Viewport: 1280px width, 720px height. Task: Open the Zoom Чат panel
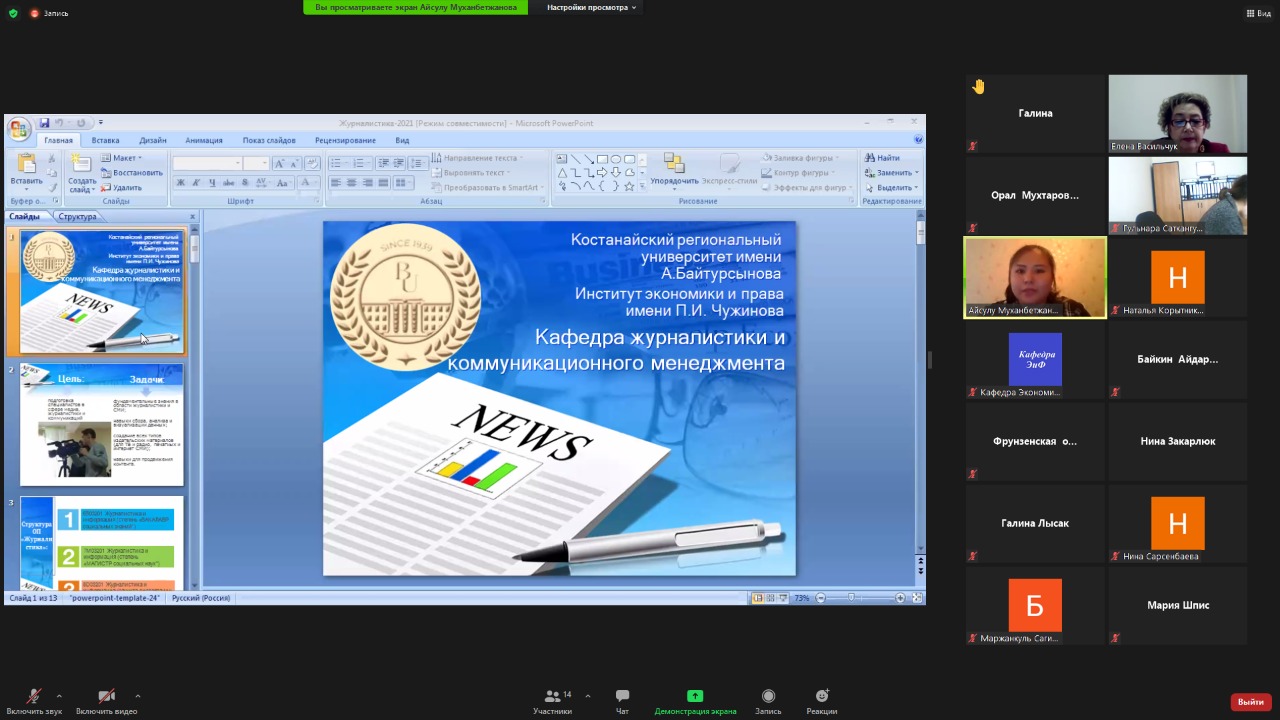pos(622,701)
